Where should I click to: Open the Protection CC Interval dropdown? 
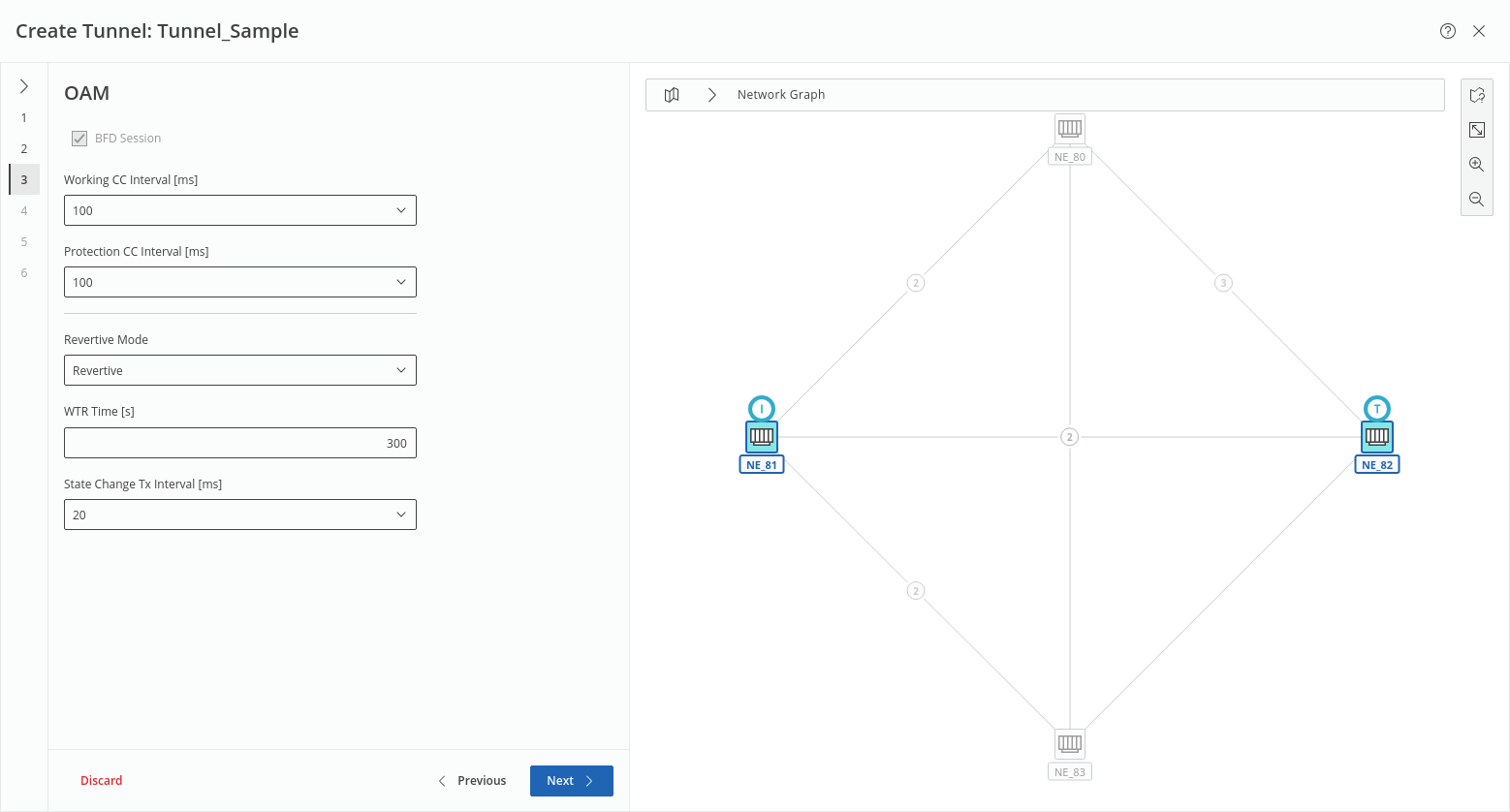(240, 282)
